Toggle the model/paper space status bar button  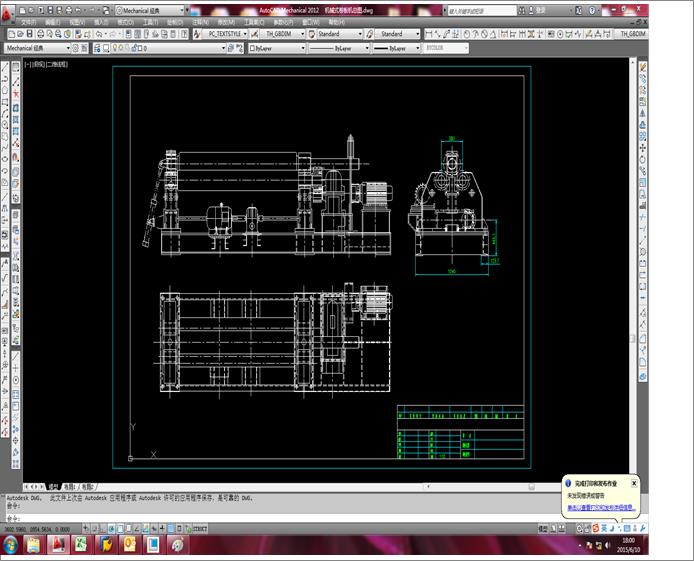[543, 528]
